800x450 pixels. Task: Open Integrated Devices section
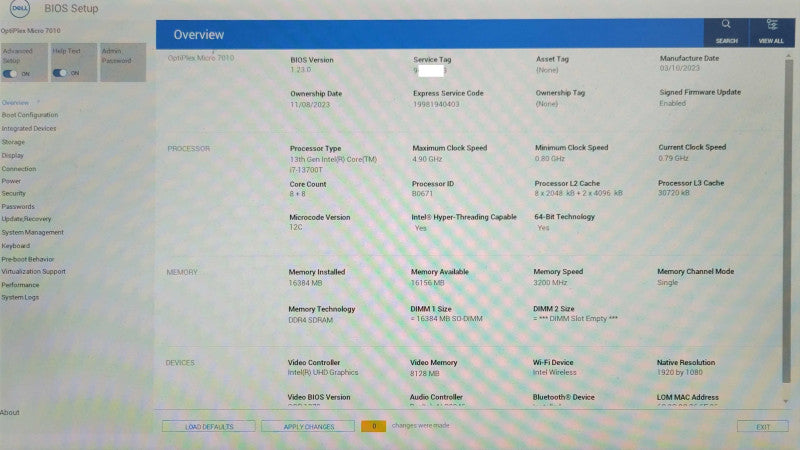(29, 129)
